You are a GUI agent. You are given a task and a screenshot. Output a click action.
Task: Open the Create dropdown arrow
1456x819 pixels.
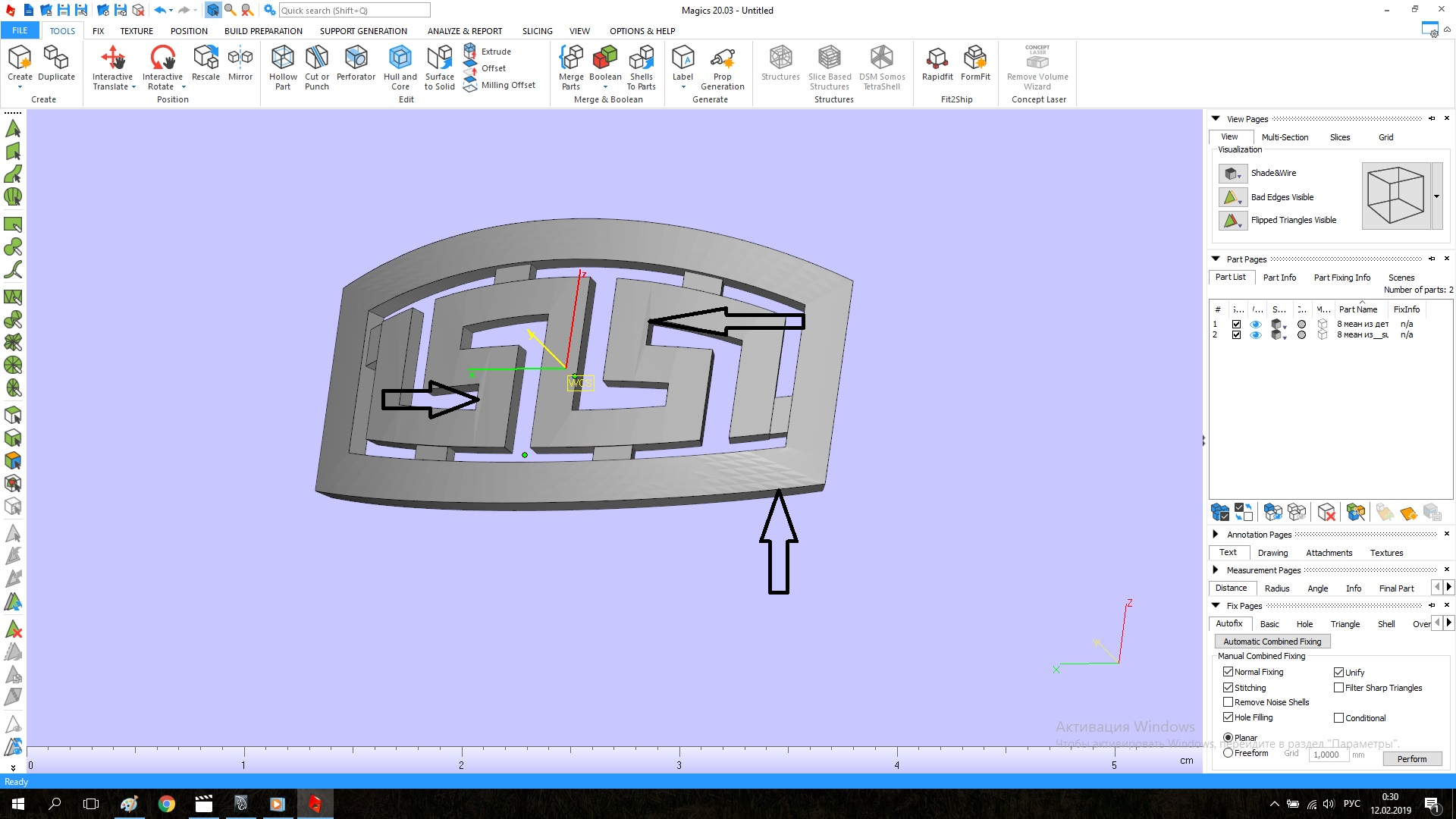point(20,87)
